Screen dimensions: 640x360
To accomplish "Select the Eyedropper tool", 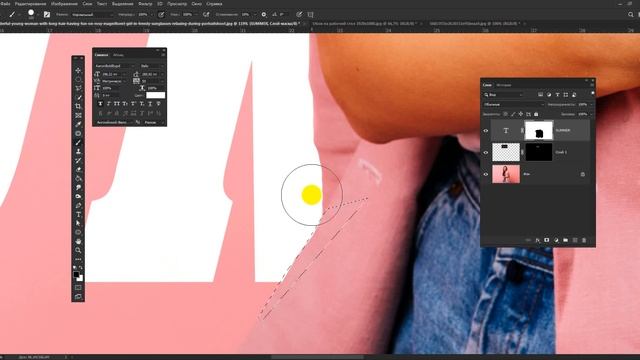I will pyautogui.click(x=78, y=124).
